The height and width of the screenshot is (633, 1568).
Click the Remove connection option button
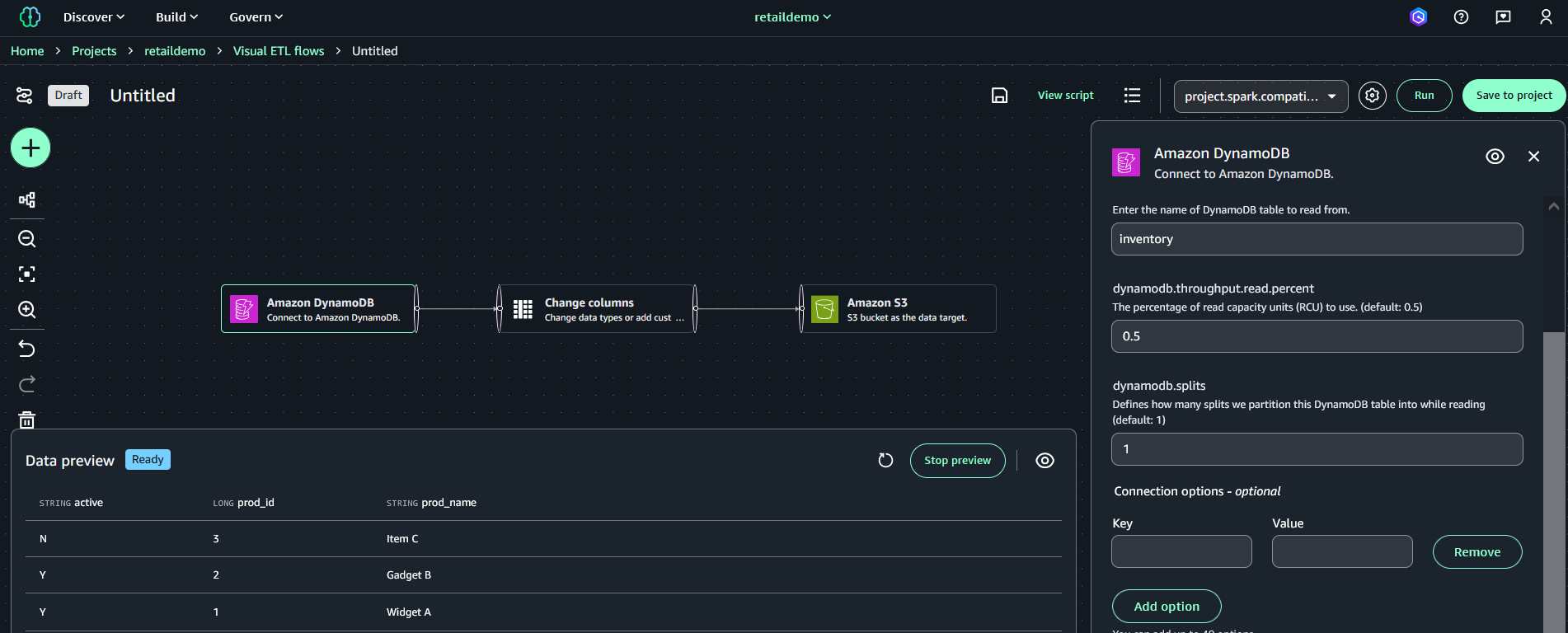click(x=1476, y=552)
